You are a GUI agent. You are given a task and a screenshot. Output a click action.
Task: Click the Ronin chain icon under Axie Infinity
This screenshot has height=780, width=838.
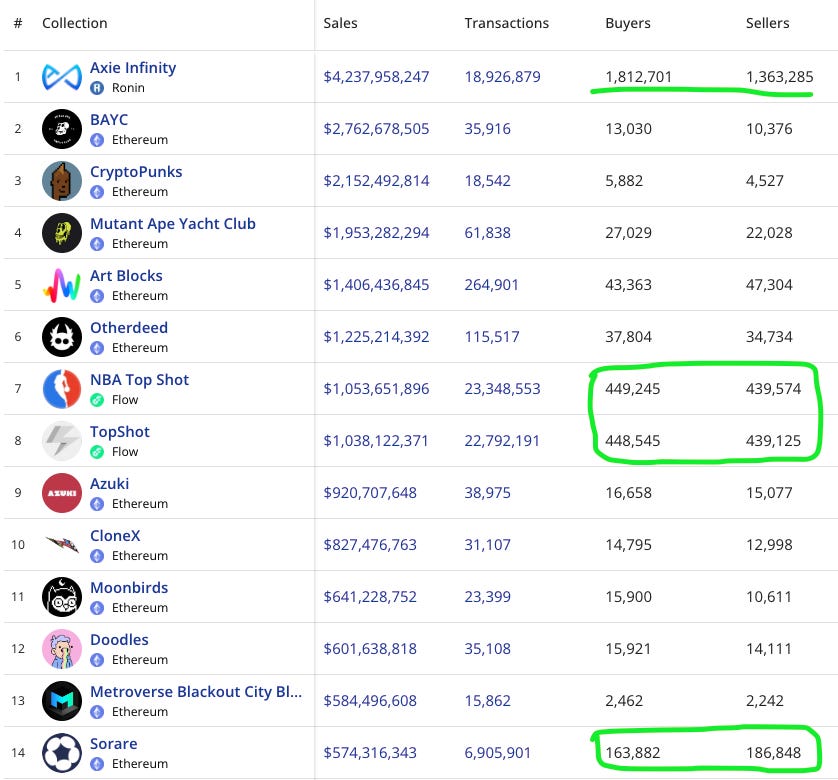97,88
